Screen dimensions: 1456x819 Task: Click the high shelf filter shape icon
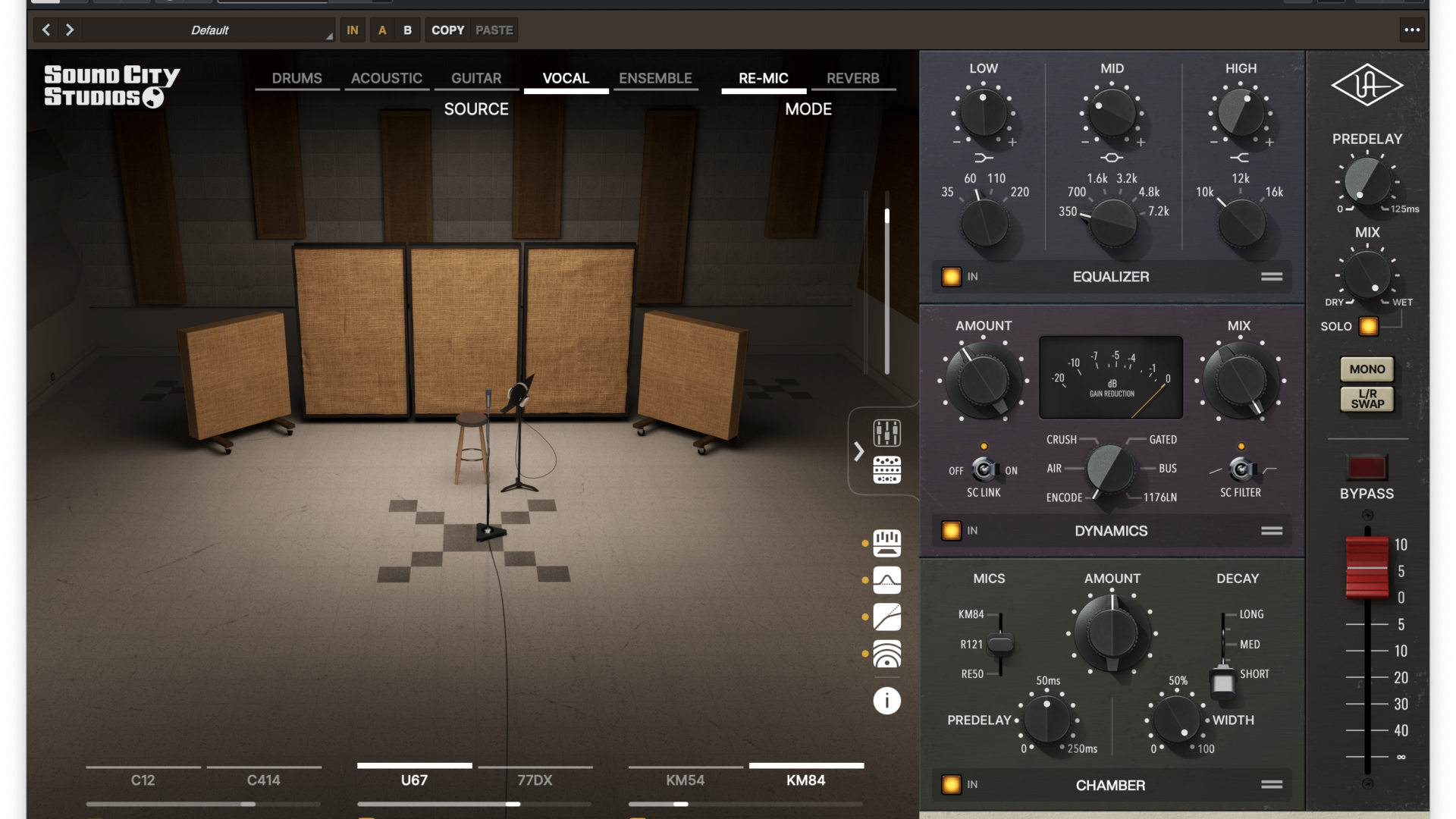(x=1239, y=158)
